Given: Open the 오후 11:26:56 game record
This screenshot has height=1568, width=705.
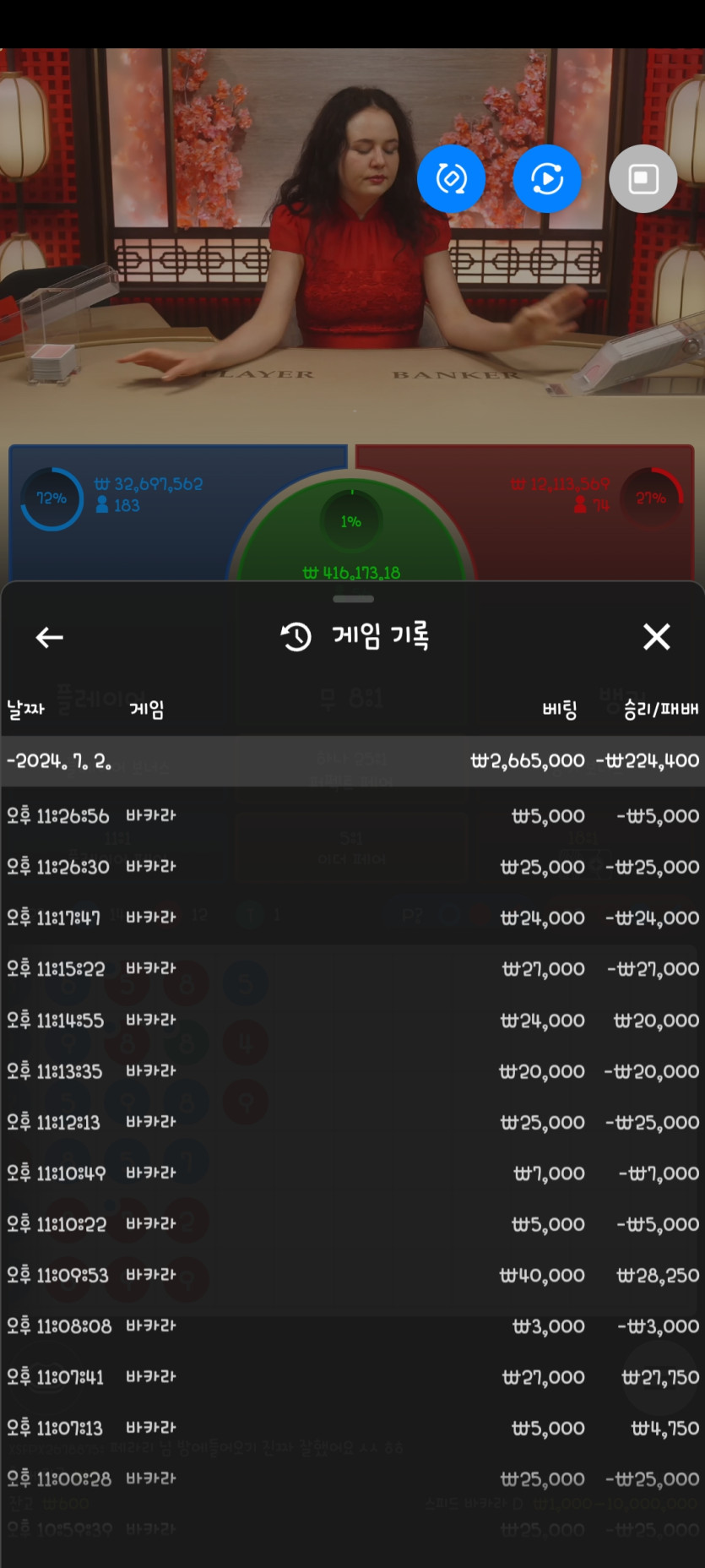Looking at the screenshot, I should [x=353, y=816].
